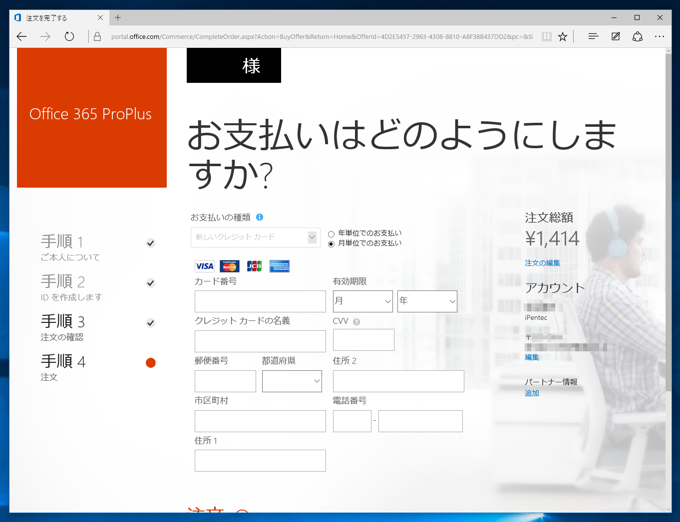Open a new tab with plus button
This screenshot has width=680, height=522.
tap(118, 18)
